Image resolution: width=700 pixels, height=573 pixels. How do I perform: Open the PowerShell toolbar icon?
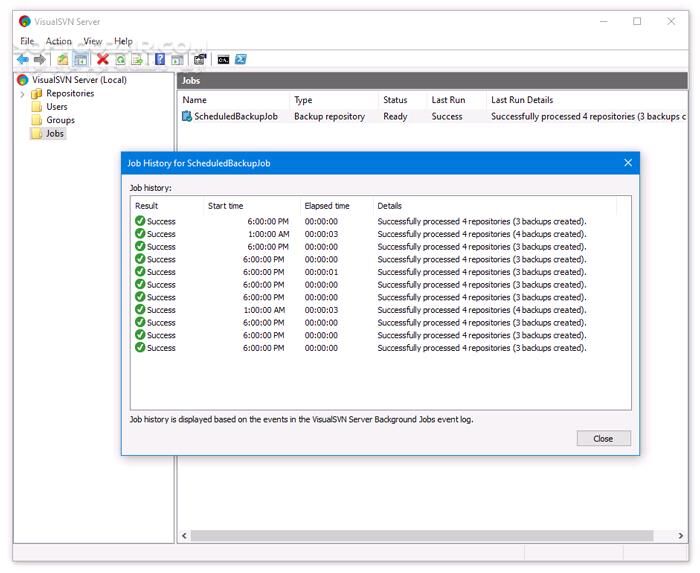(x=241, y=59)
